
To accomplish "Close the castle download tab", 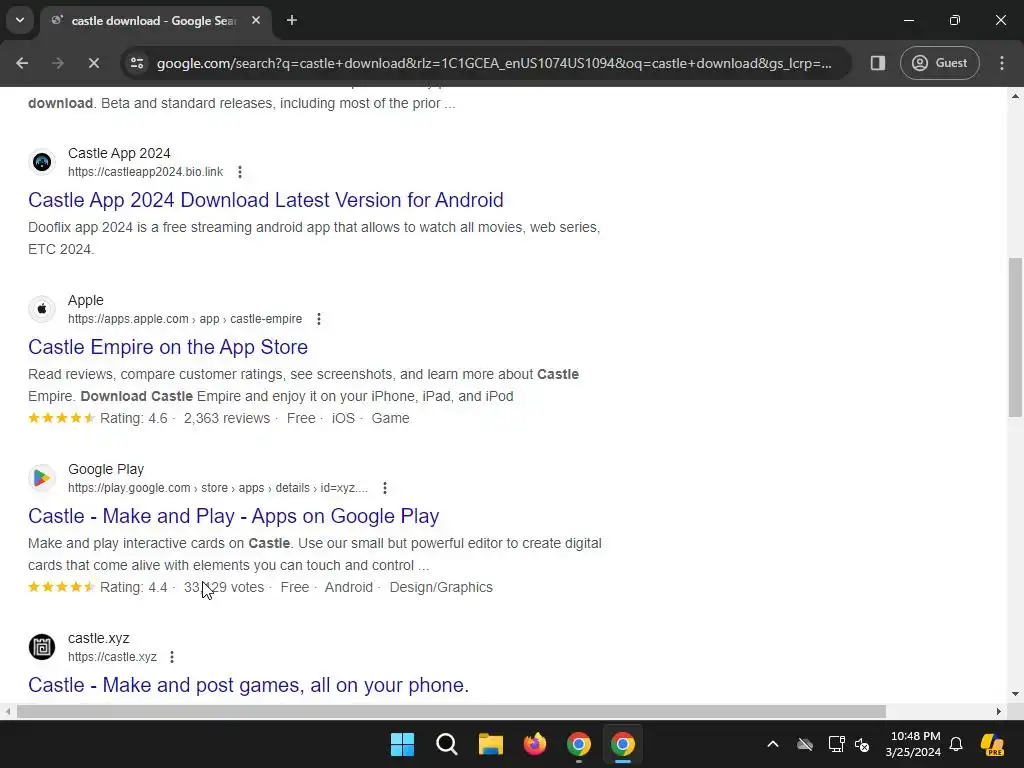I will coord(256,20).
